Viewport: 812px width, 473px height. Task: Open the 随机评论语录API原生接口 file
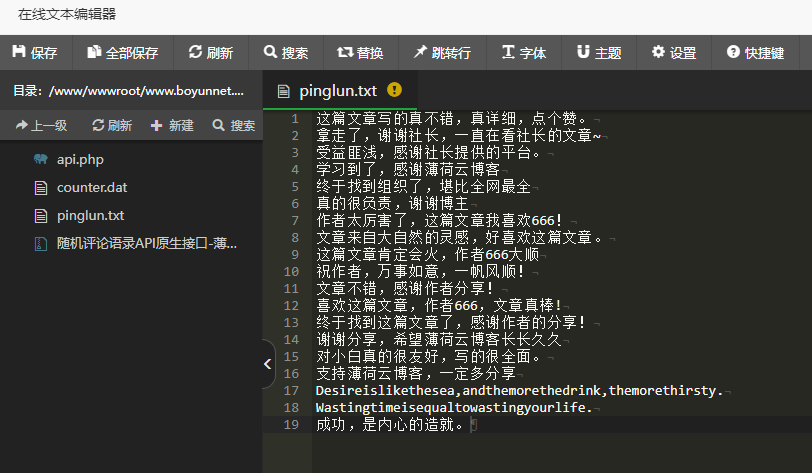tap(147, 243)
